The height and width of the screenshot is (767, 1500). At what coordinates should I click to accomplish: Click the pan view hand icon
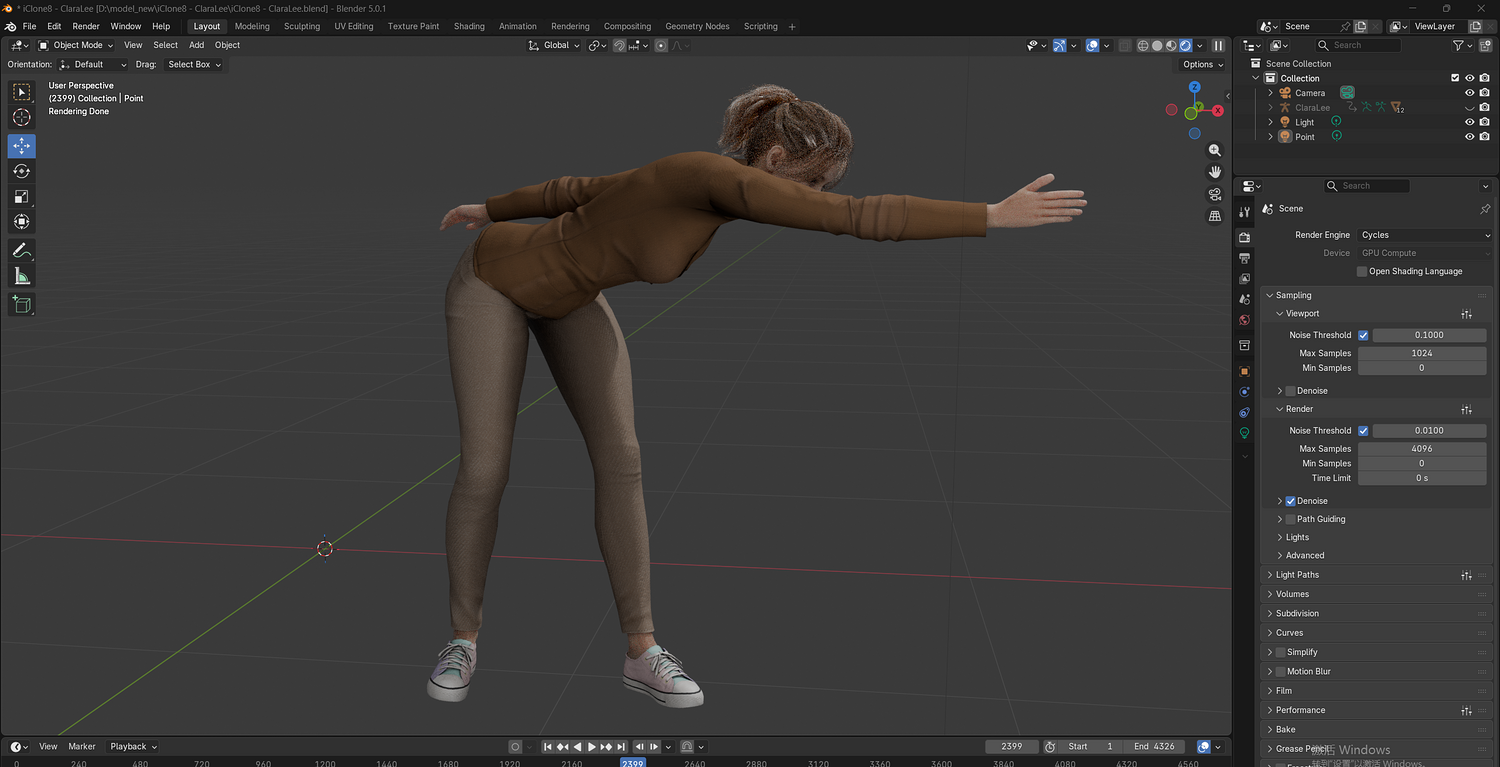point(1215,172)
